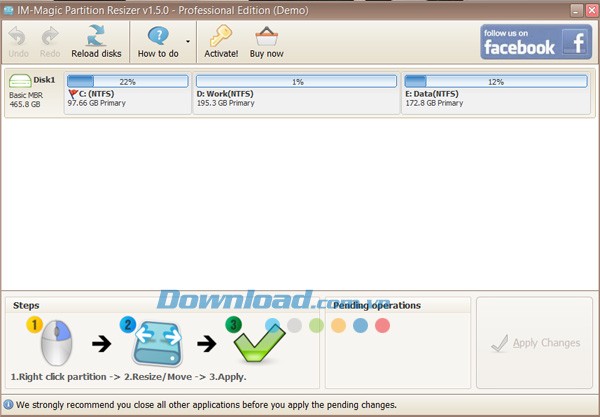The width and height of the screenshot is (600, 417).
Task: Click the 97.66 GB Primary text
Action: [96, 103]
